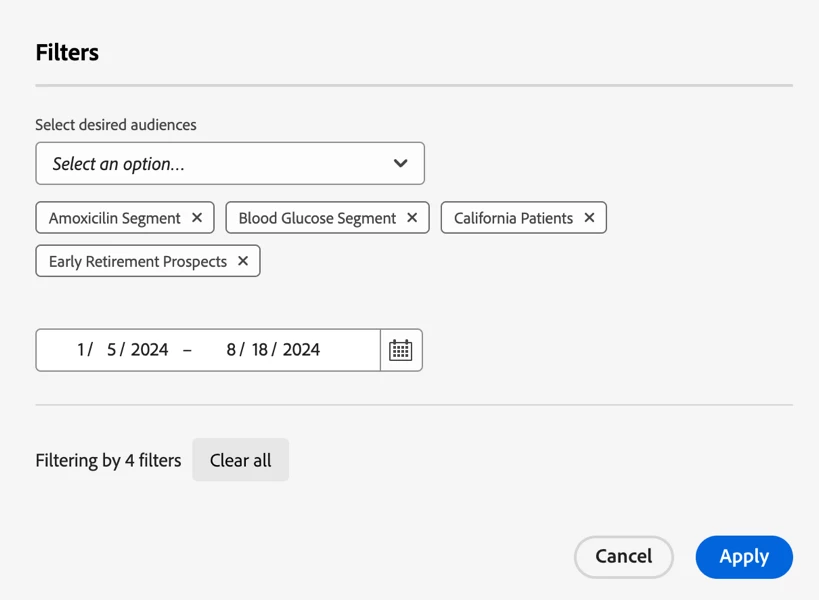This screenshot has height=600, width=819.
Task: Select the end date month field
Action: [231, 350]
